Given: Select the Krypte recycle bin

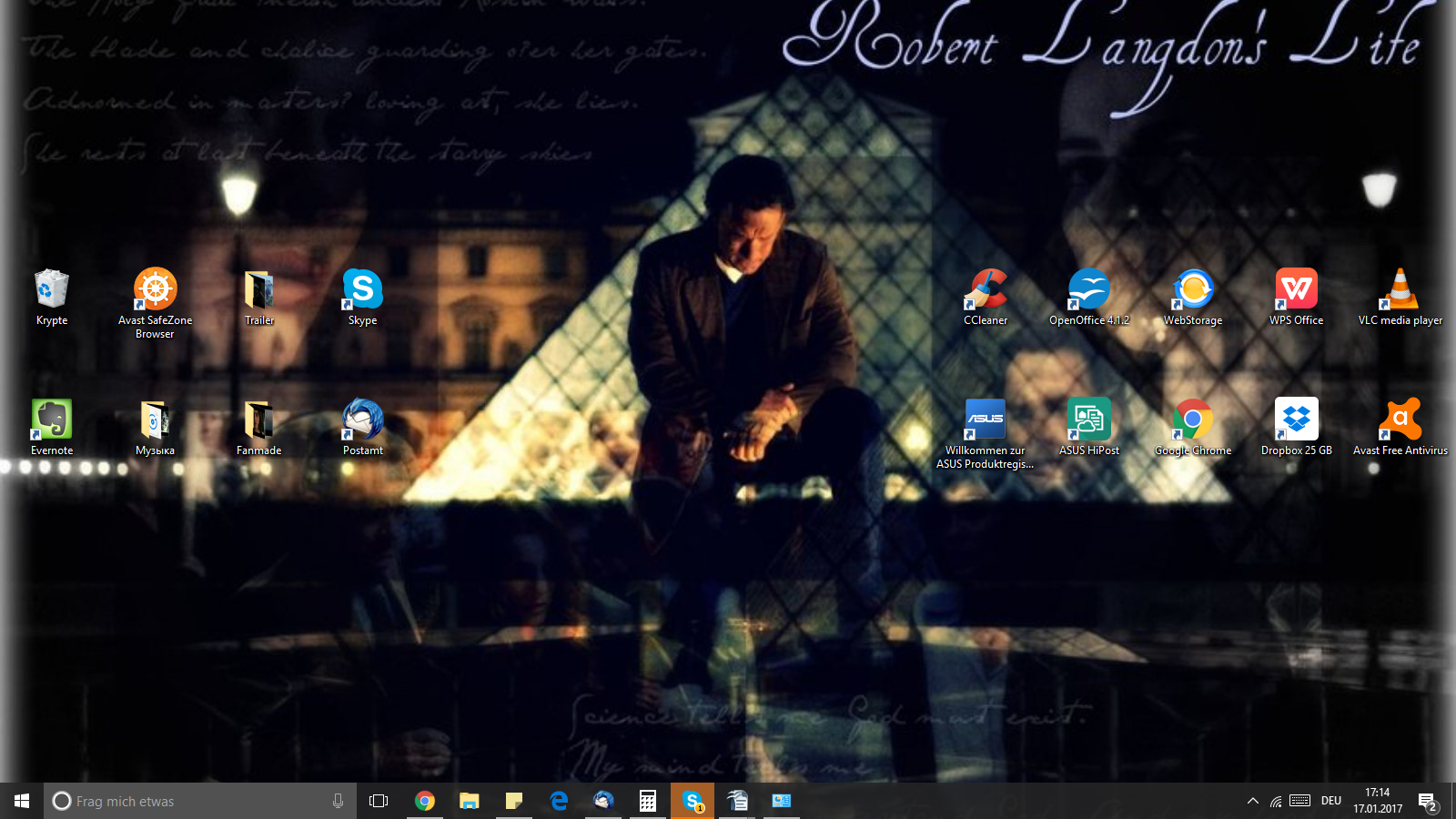Looking at the screenshot, I should click(52, 290).
